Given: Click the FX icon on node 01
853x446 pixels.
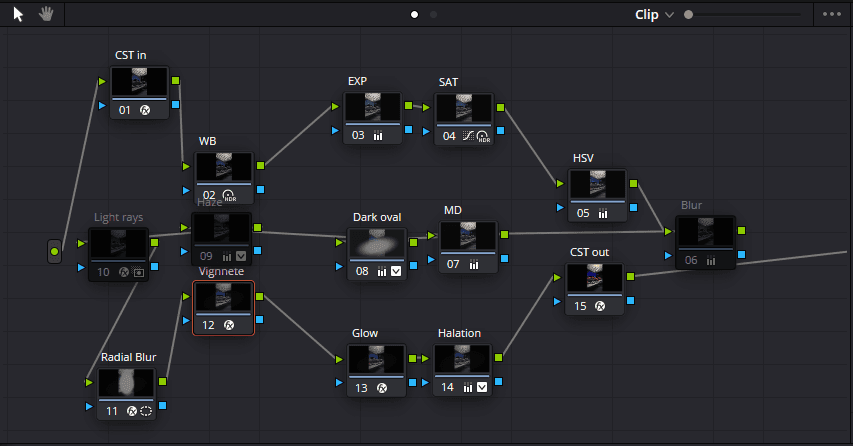Looking at the screenshot, I should point(145,110).
